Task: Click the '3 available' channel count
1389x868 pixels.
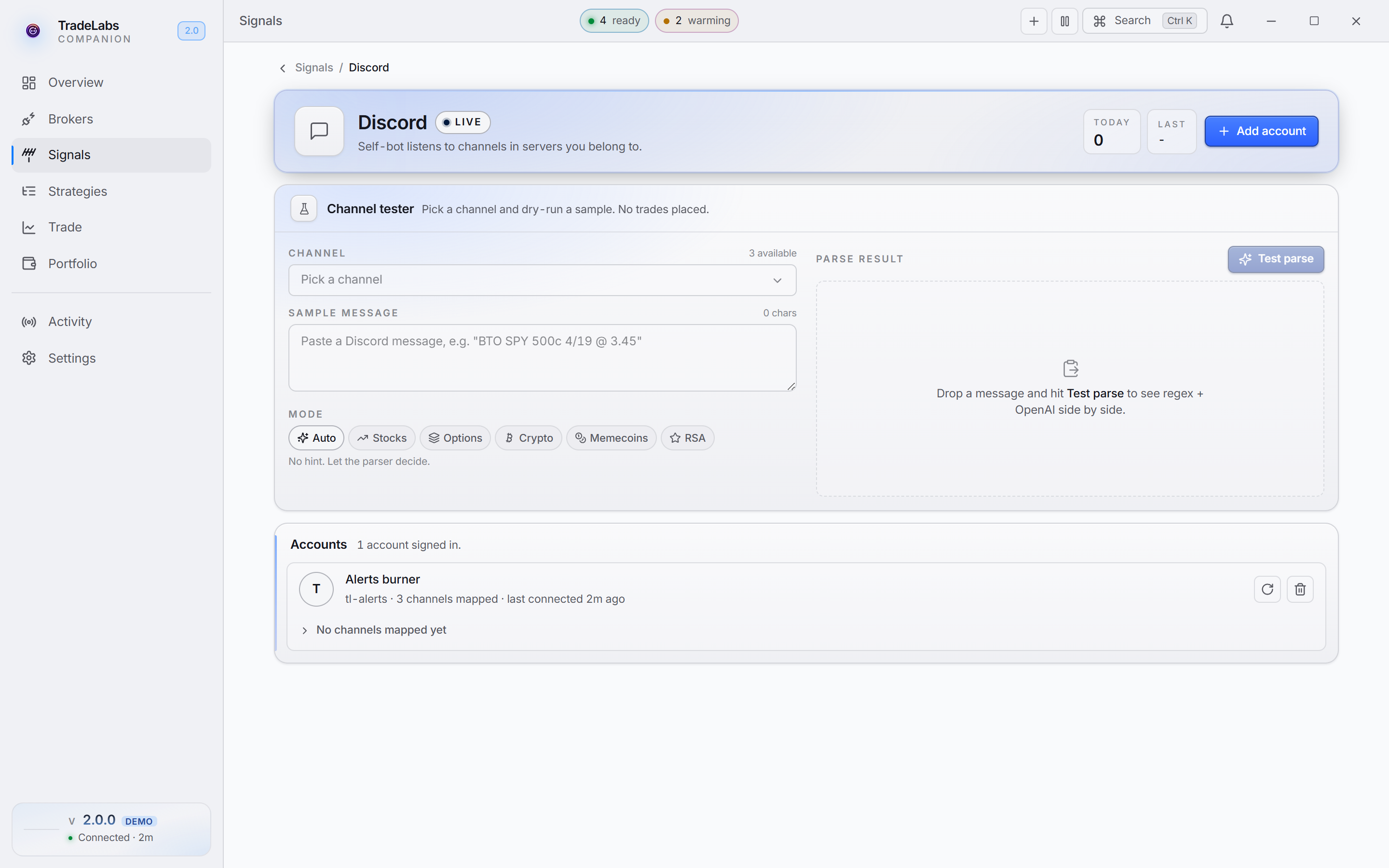Action: pos(773,253)
